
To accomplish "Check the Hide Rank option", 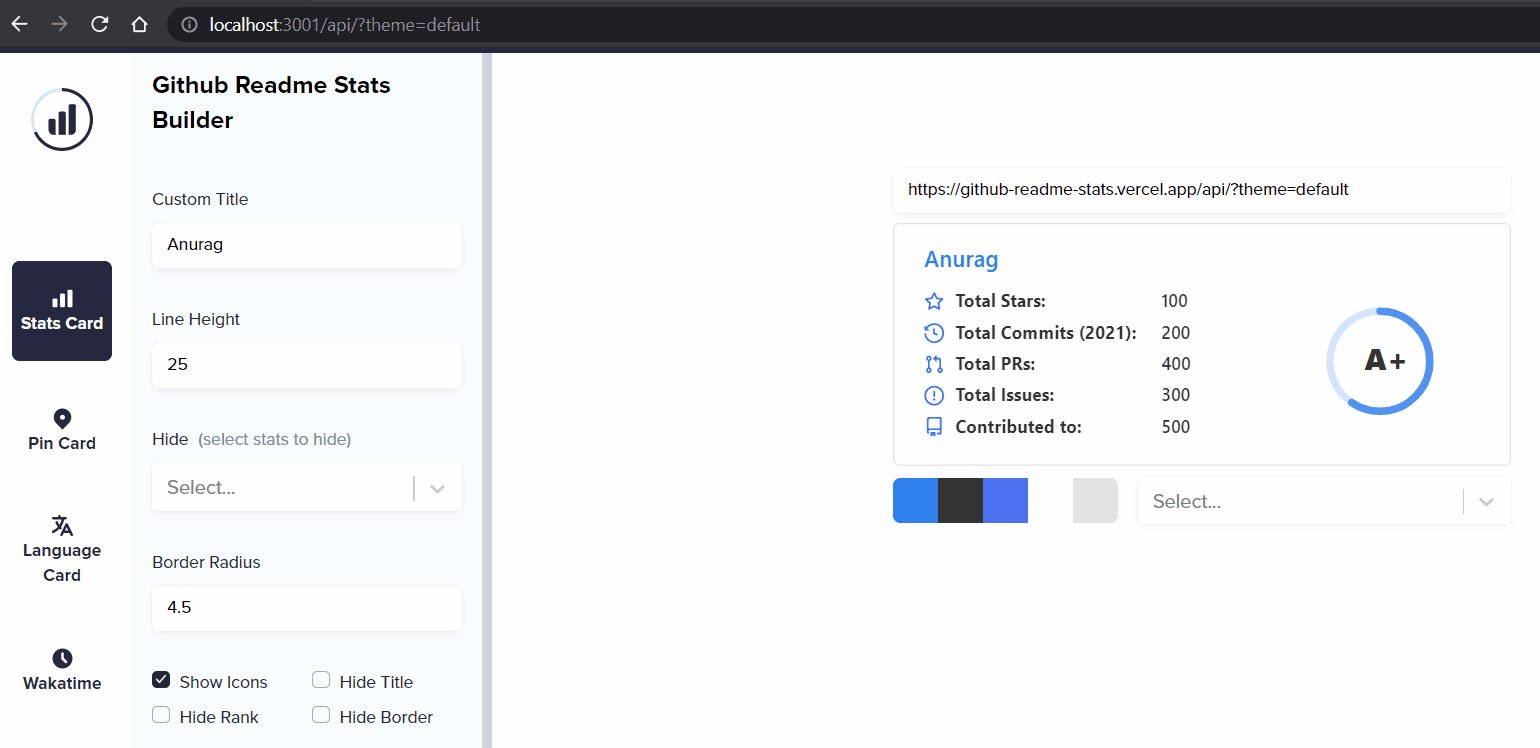I will tap(161, 714).
